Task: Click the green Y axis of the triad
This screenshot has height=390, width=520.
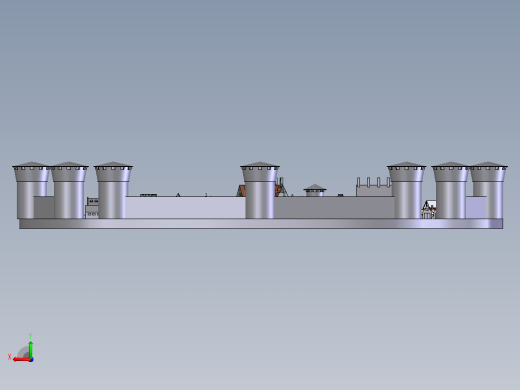Action: pyautogui.click(x=31, y=350)
